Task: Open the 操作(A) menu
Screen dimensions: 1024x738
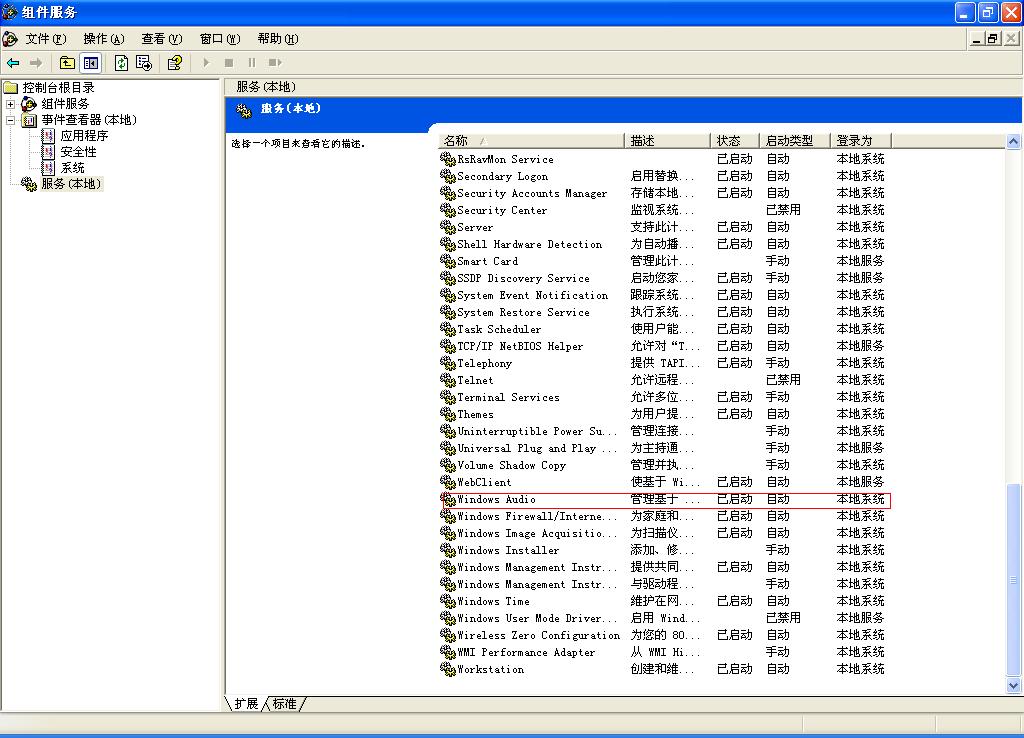Action: [103, 39]
